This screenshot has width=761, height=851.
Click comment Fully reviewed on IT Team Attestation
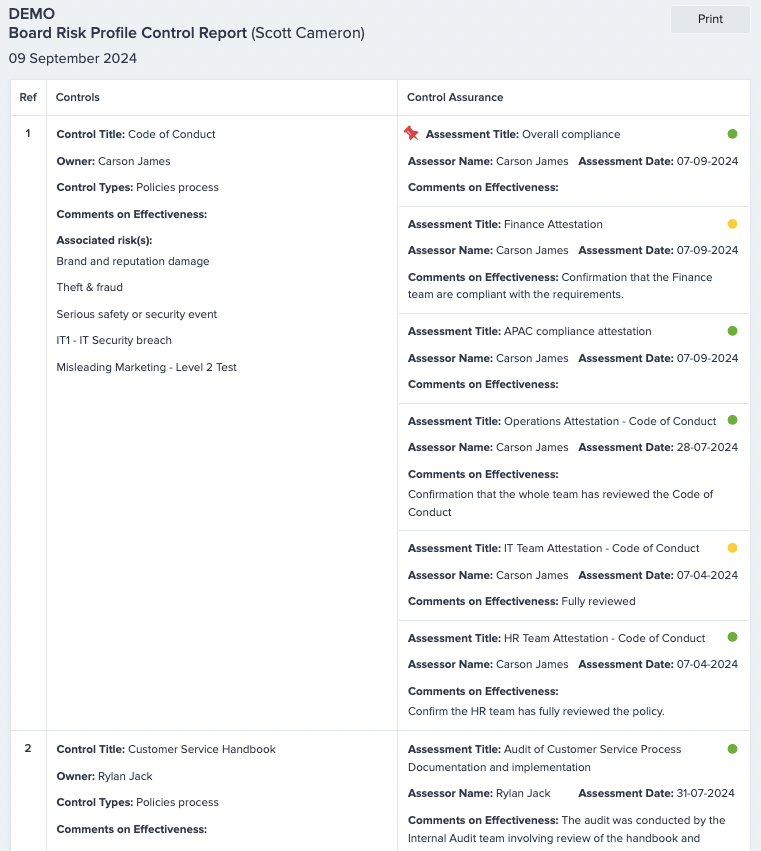click(598, 601)
